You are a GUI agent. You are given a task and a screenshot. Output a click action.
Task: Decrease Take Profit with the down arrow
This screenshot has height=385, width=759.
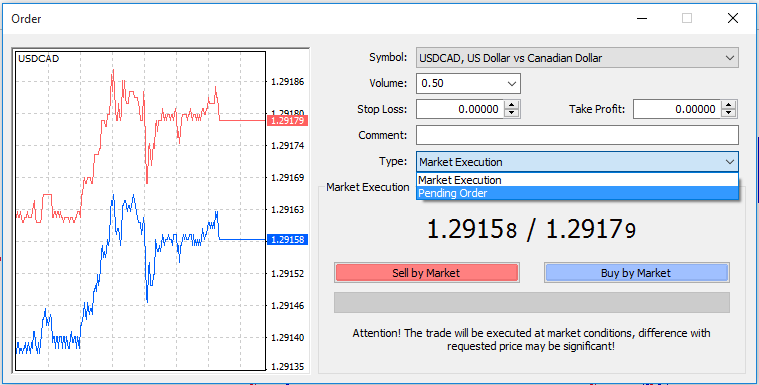pos(729,113)
